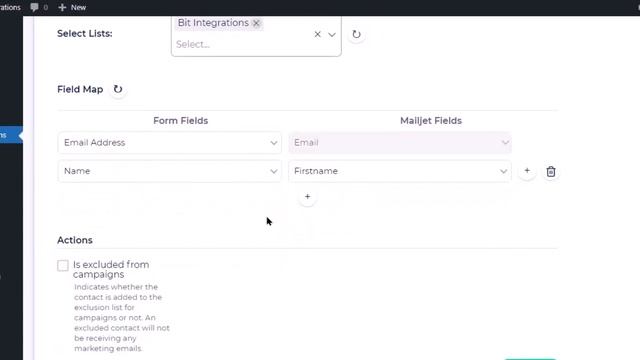Click the Form Fields column header

180,121
